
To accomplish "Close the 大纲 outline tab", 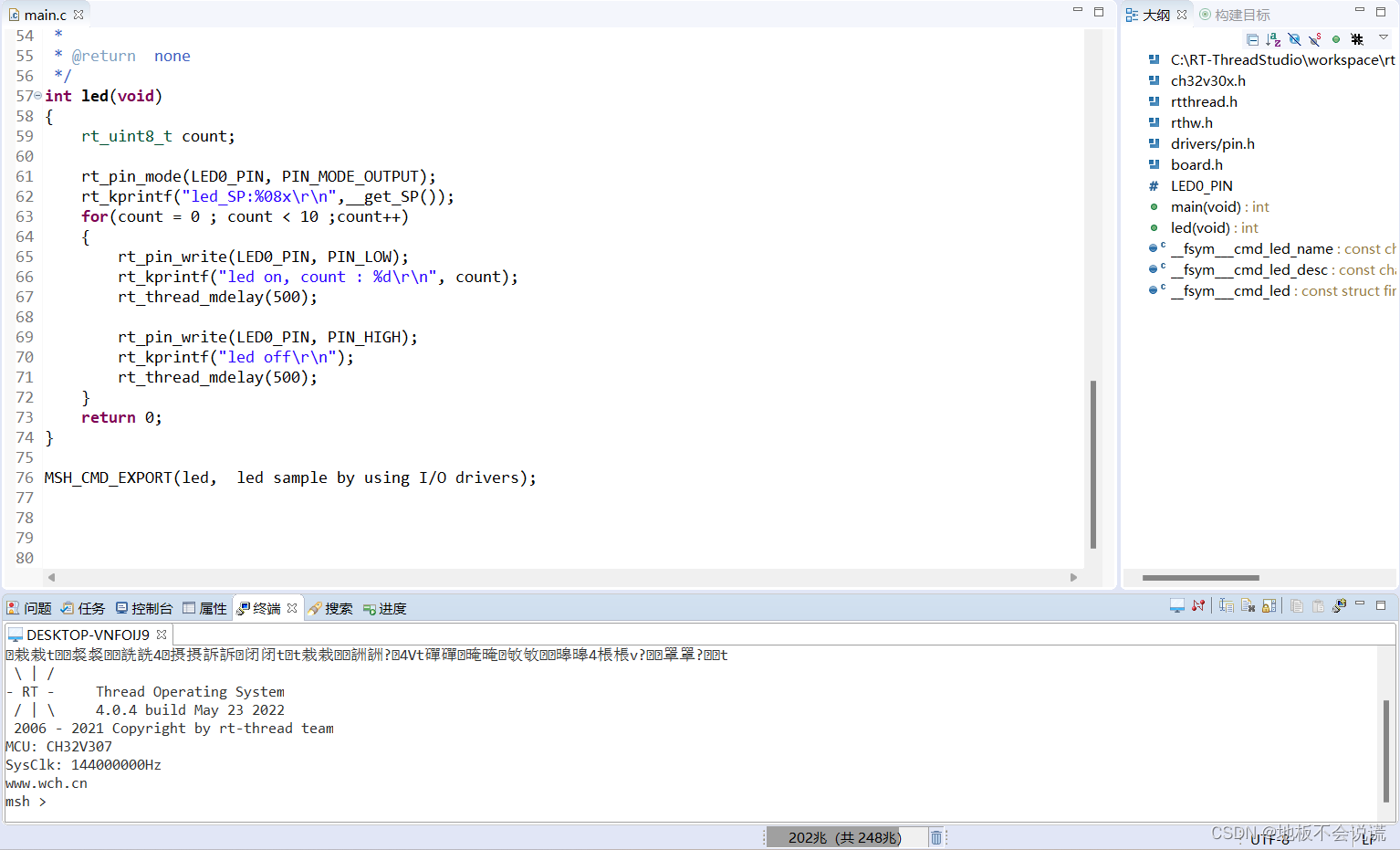I will 1182,15.
